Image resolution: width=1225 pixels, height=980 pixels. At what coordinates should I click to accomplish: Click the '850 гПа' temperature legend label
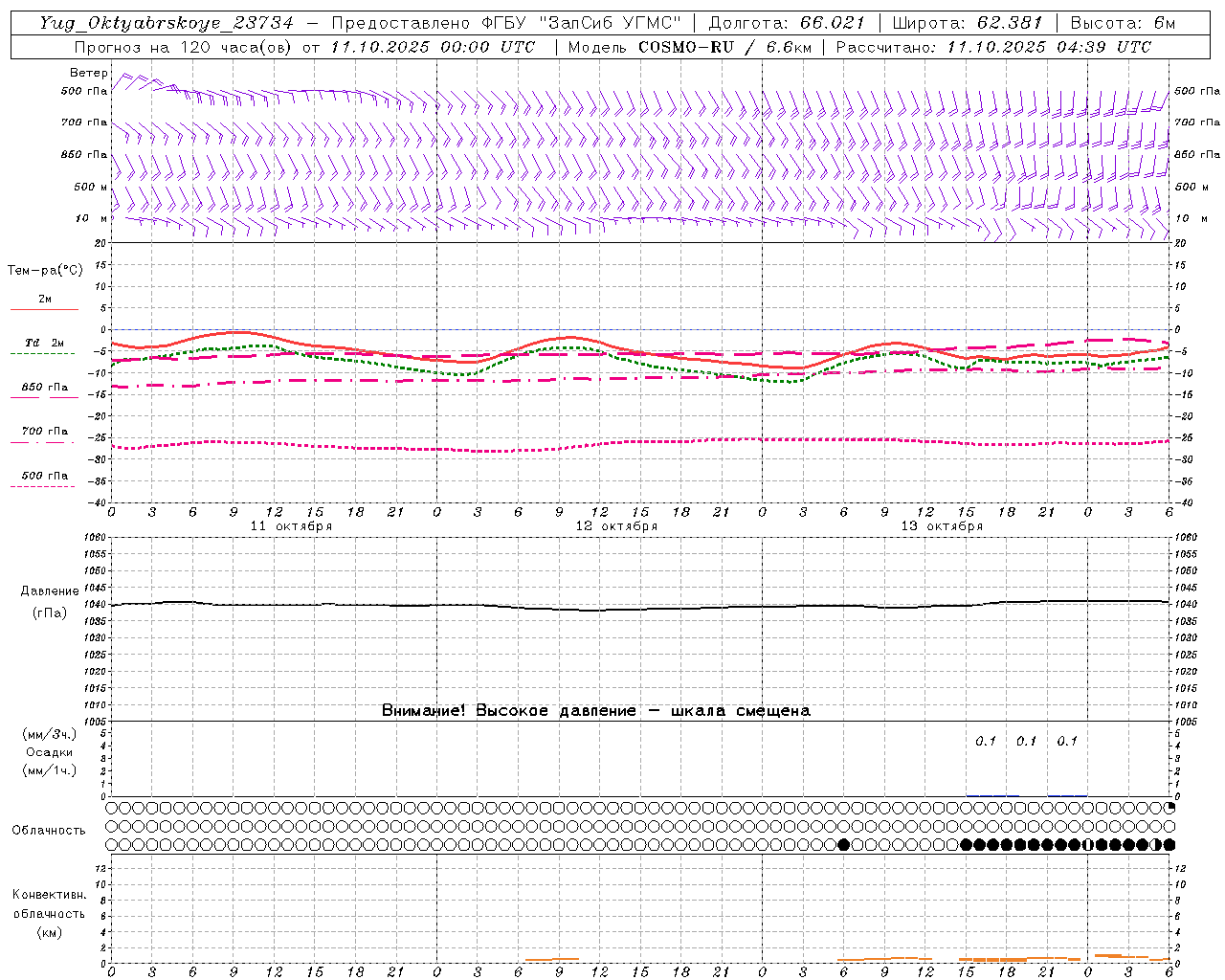(45, 388)
